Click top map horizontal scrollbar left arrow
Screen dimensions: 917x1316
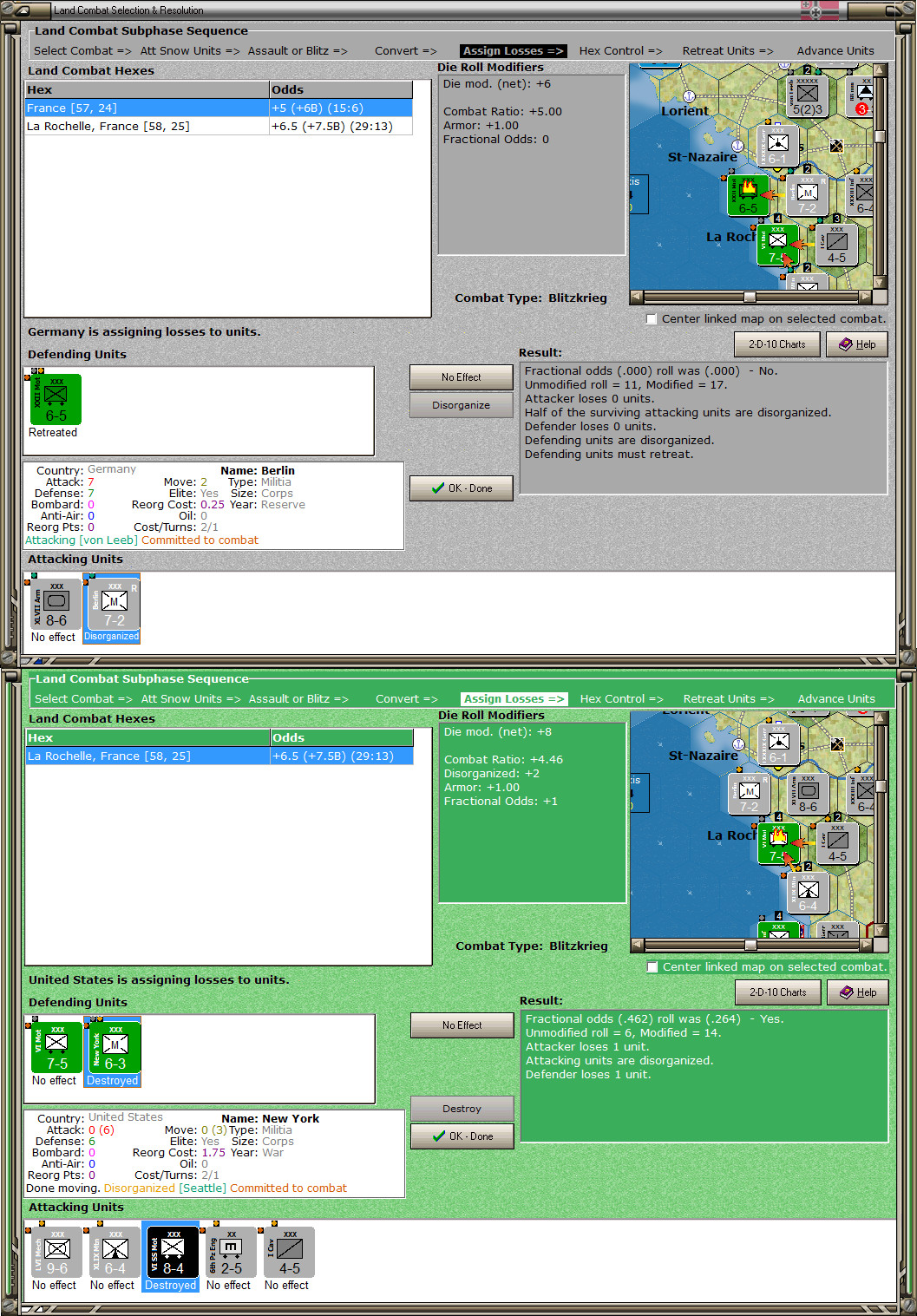(636, 297)
